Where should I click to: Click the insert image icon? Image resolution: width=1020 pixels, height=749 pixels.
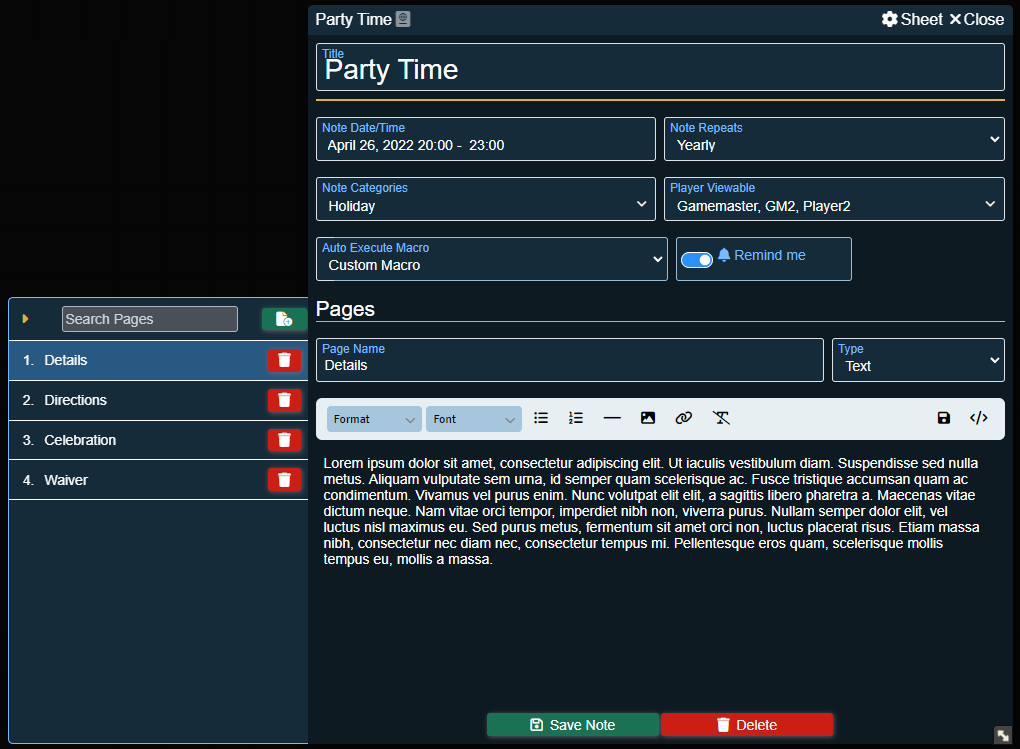pyautogui.click(x=648, y=418)
